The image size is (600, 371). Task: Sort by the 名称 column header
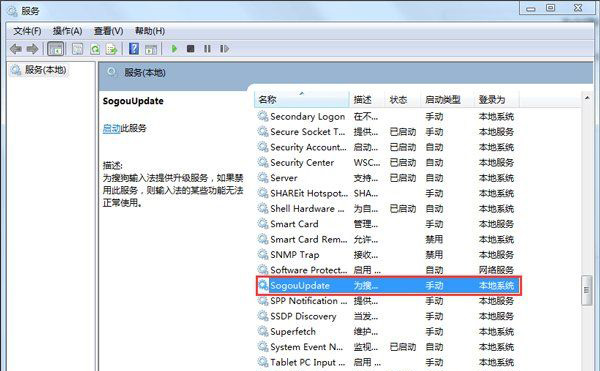coord(302,99)
